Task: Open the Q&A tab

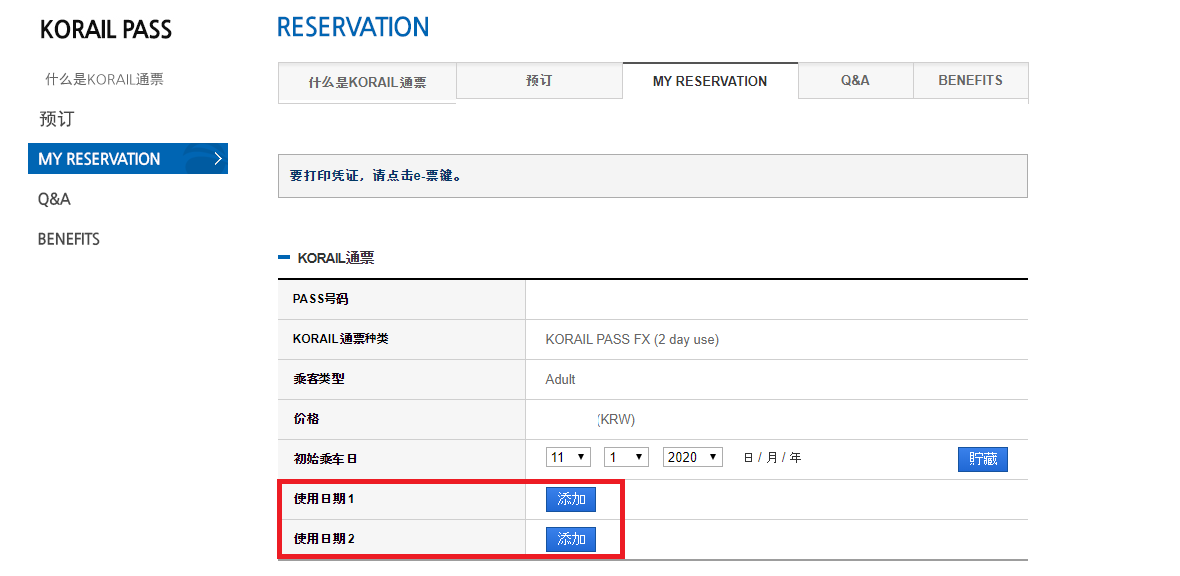Action: (855, 81)
